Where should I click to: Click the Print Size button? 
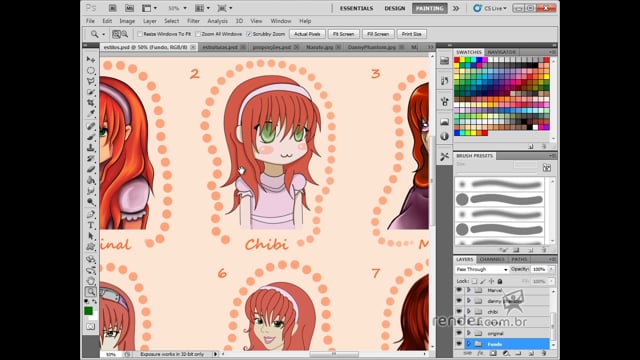pyautogui.click(x=411, y=34)
